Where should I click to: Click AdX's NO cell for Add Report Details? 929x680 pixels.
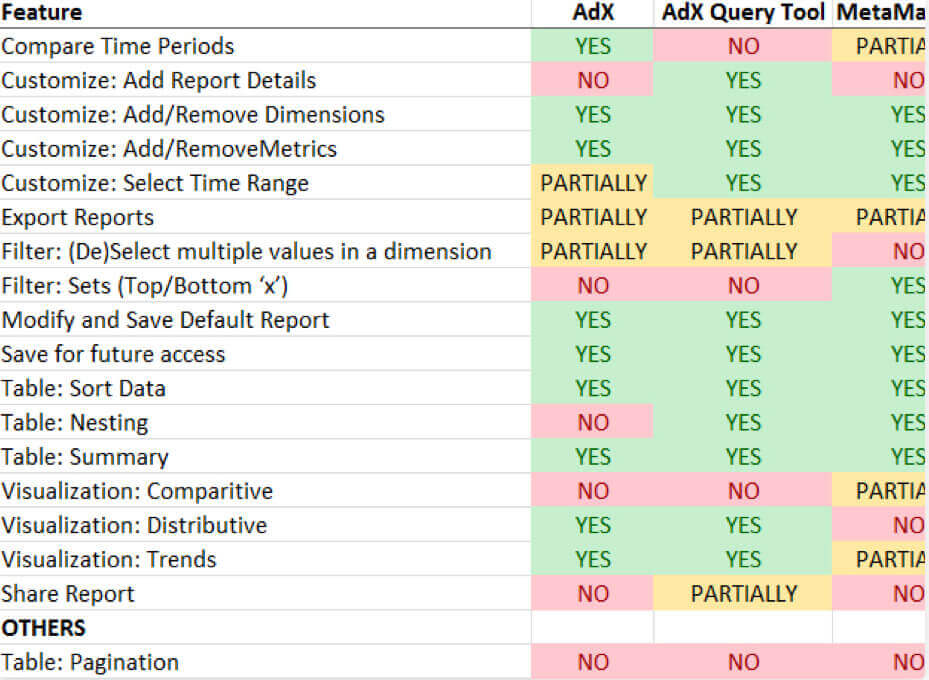pyautogui.click(x=592, y=80)
